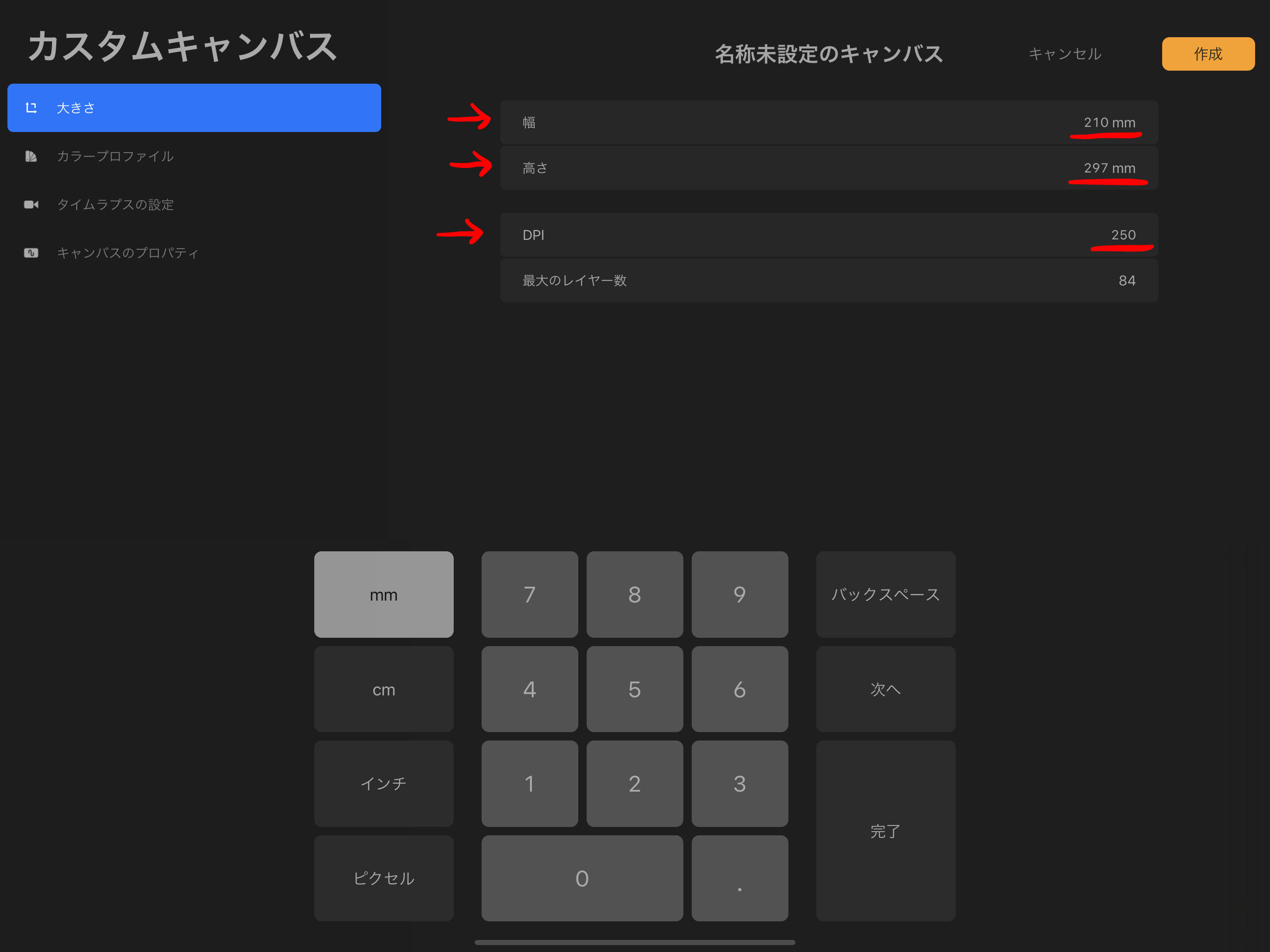1270x952 pixels.
Task: Tap the decimal point key
Action: point(740,878)
